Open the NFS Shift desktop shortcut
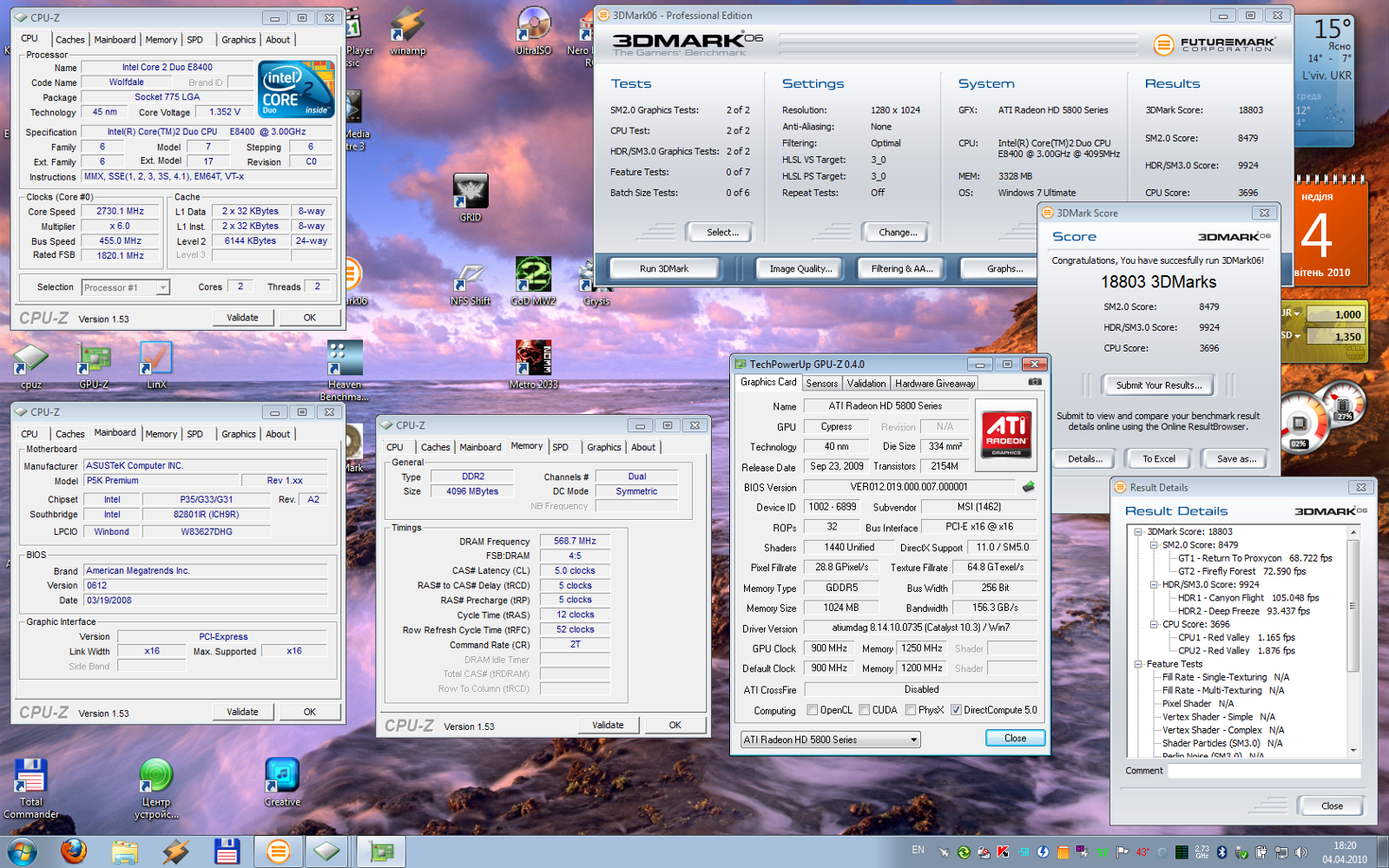Image resolution: width=1389 pixels, height=868 pixels. point(470,282)
